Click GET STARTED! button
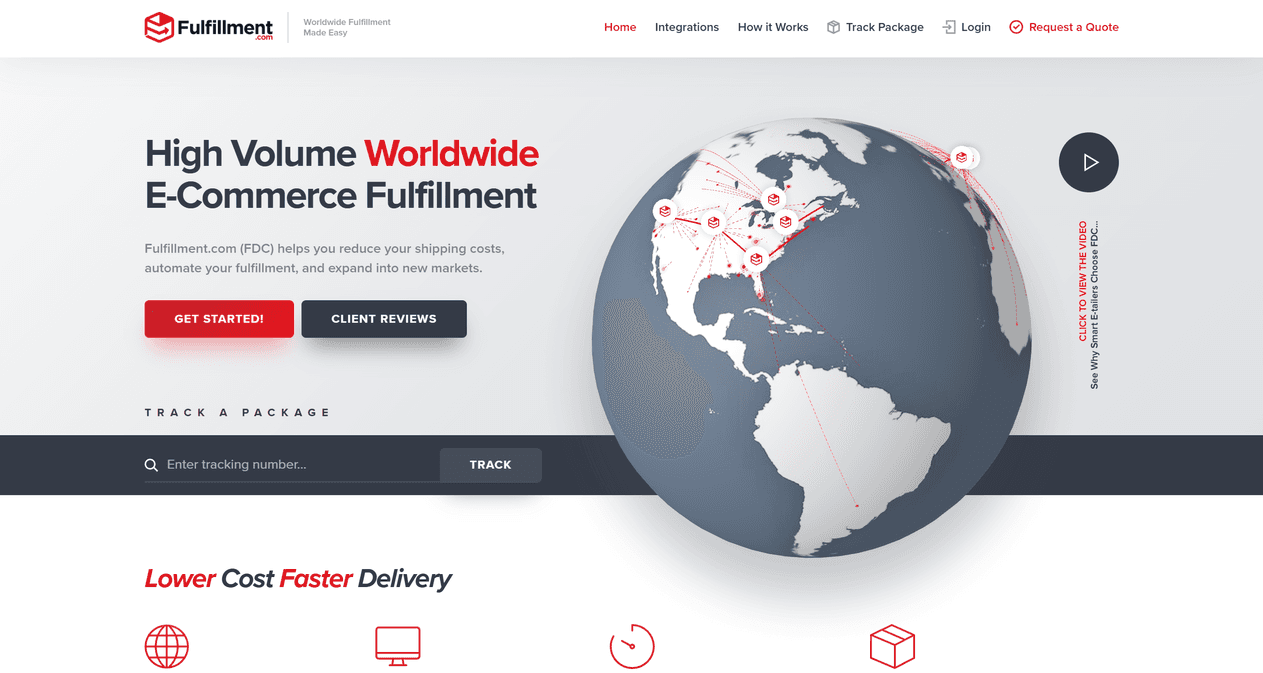The height and width of the screenshot is (673, 1263). click(219, 318)
